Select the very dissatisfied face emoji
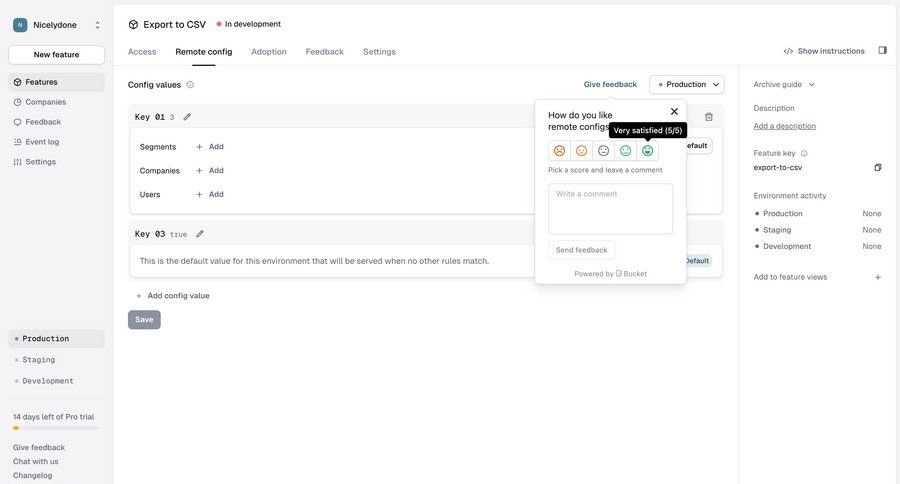This screenshot has width=900, height=484. (x=559, y=150)
